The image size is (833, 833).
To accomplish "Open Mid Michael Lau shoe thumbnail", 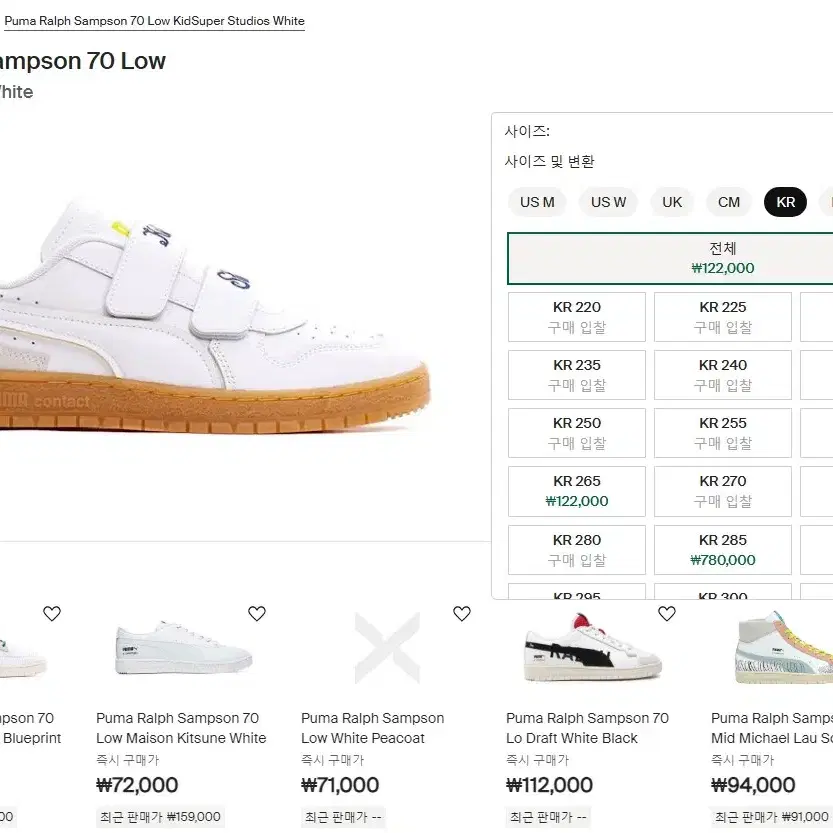I will click(784, 647).
